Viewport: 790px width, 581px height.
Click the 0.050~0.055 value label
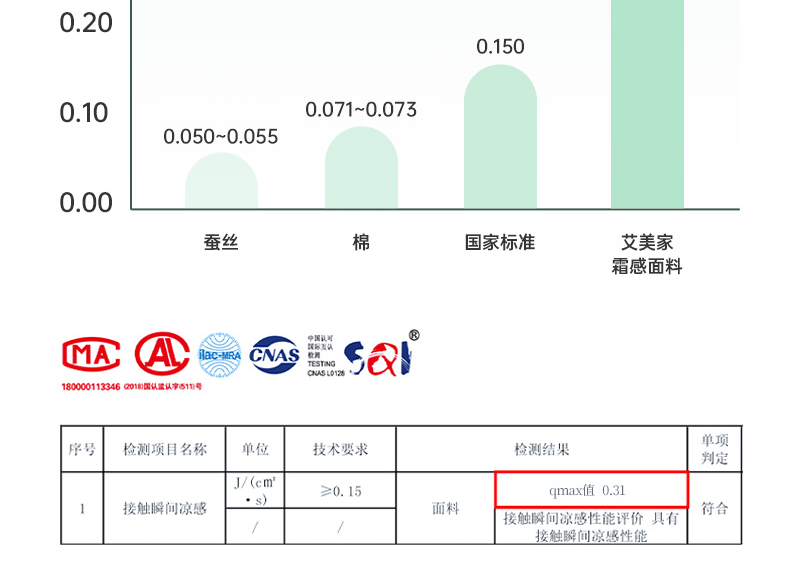221,137
